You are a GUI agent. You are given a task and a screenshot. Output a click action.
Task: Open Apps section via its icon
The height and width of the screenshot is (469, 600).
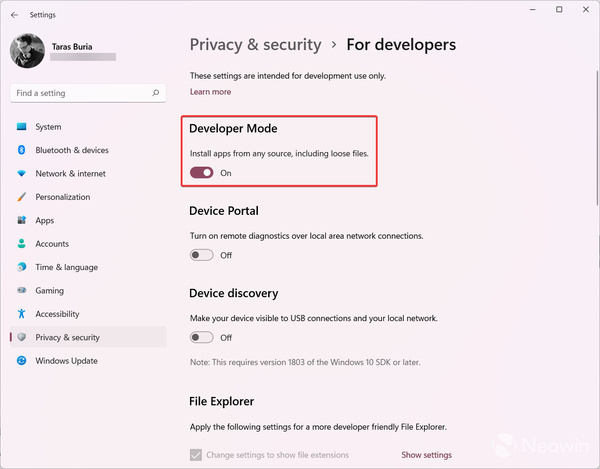(22, 220)
